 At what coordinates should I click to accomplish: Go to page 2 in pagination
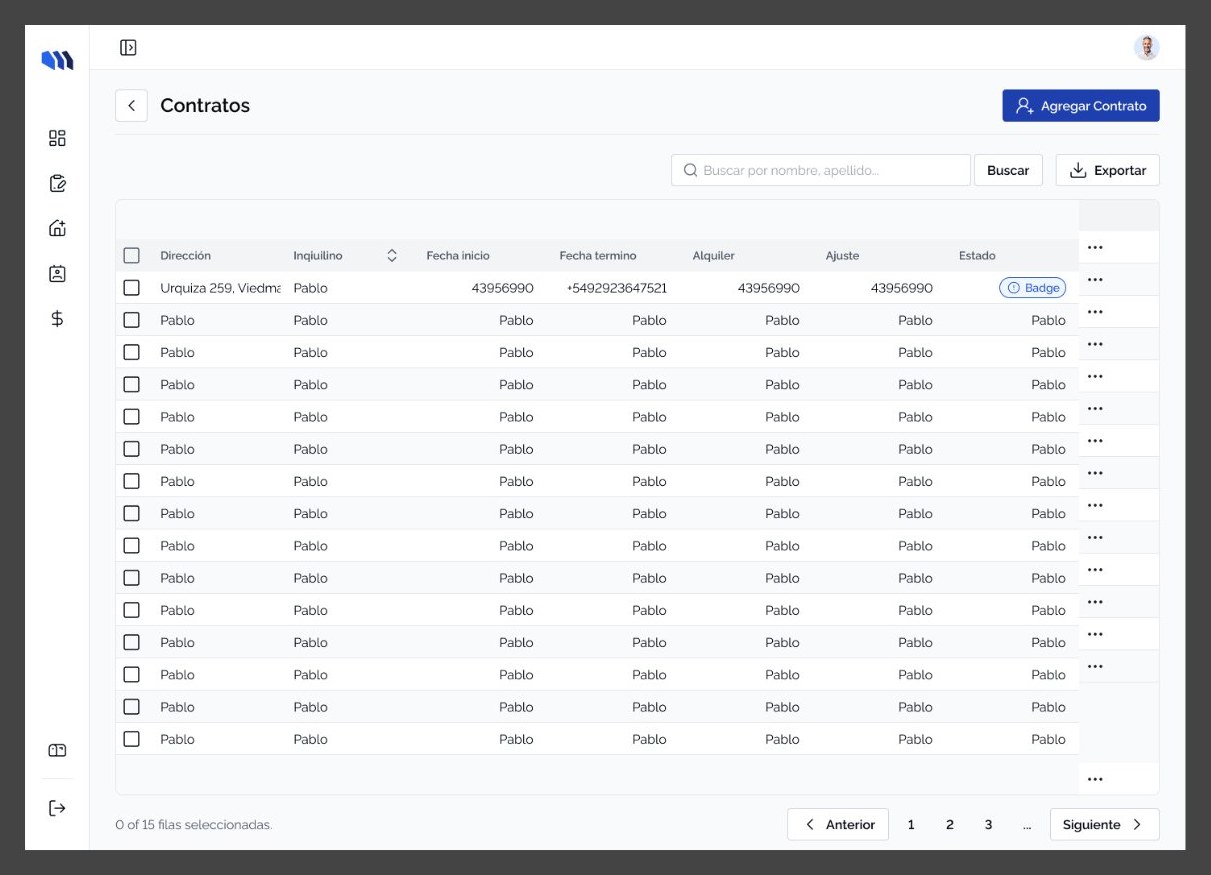click(949, 825)
